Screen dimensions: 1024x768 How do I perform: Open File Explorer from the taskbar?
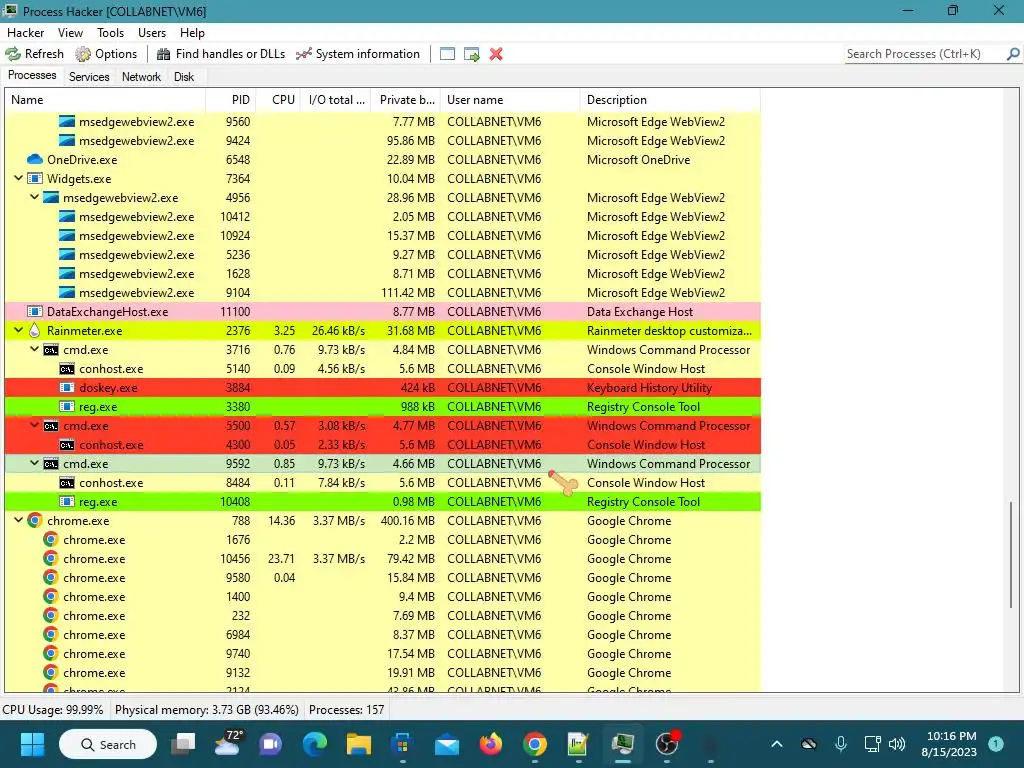[359, 744]
